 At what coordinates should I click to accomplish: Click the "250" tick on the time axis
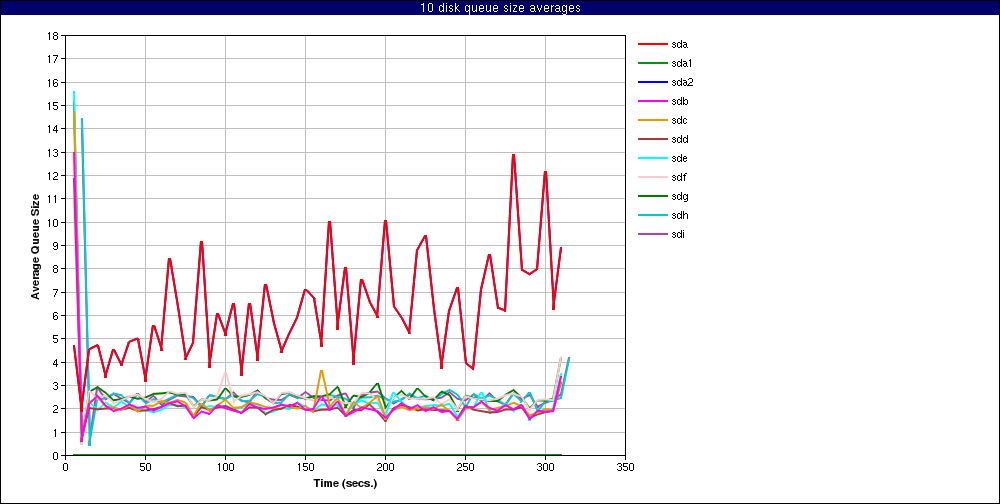coord(466,467)
